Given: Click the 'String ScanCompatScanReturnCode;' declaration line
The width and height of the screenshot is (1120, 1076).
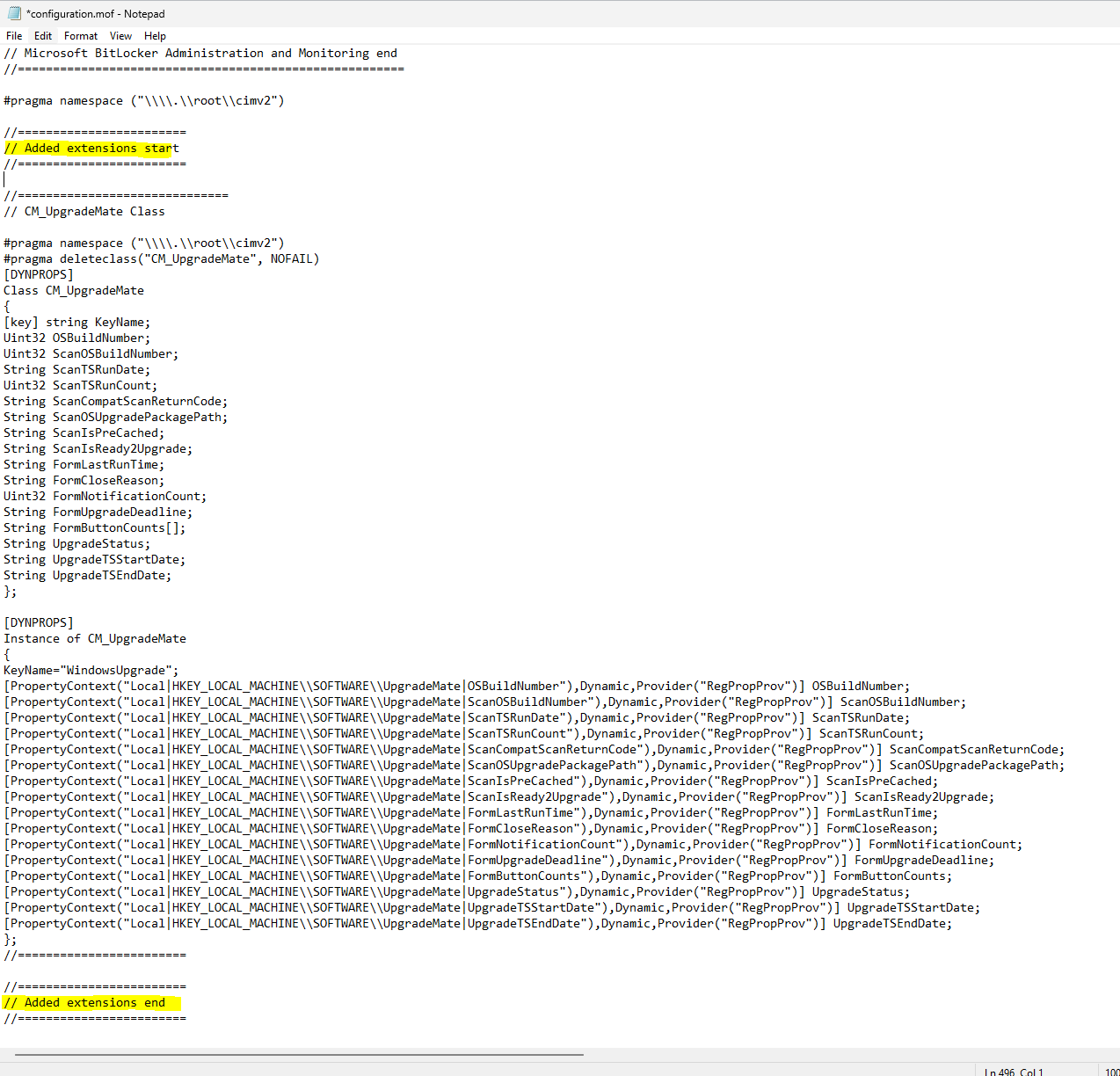Looking at the screenshot, I should 116,402.
